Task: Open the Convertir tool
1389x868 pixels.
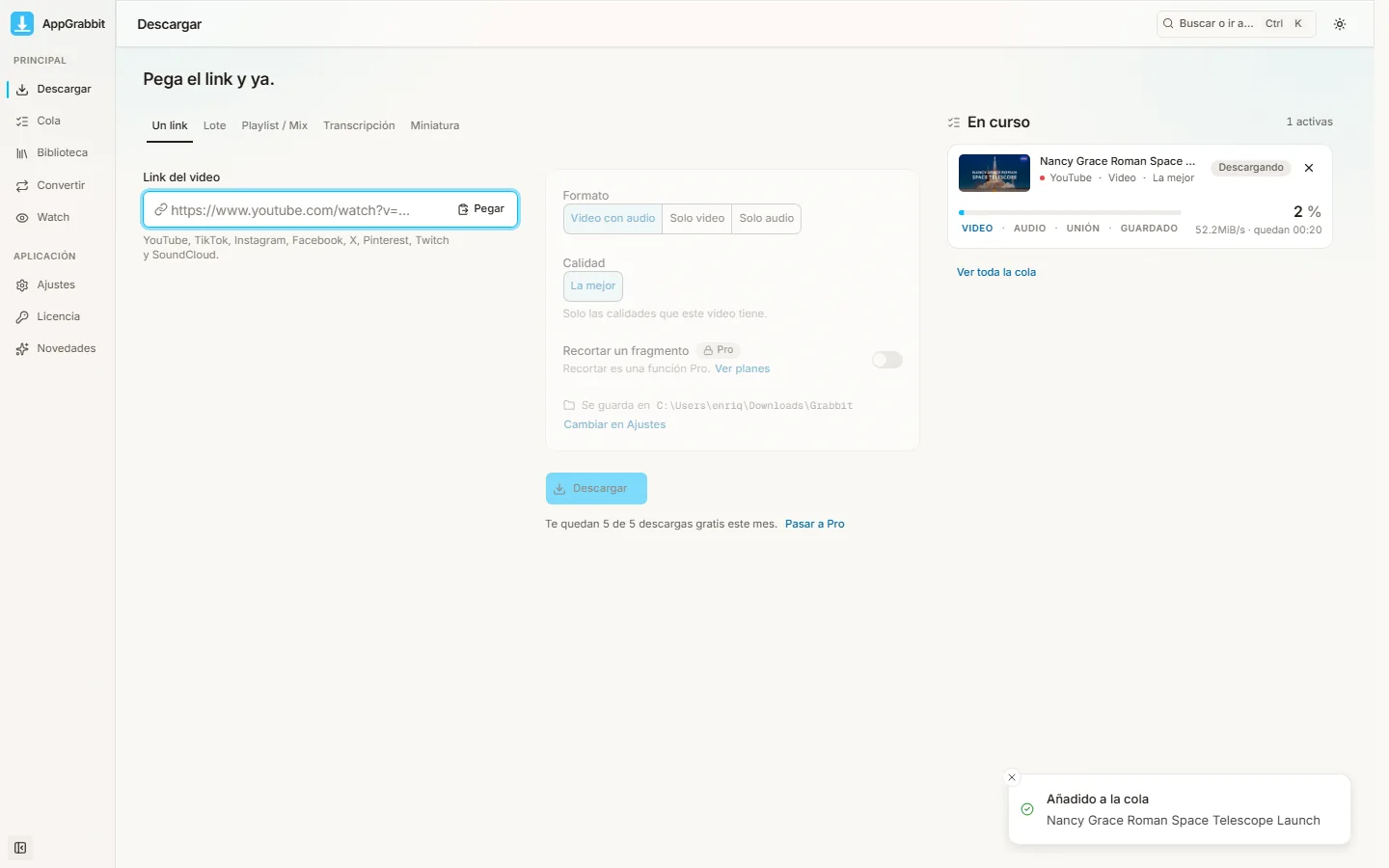Action: click(x=58, y=185)
